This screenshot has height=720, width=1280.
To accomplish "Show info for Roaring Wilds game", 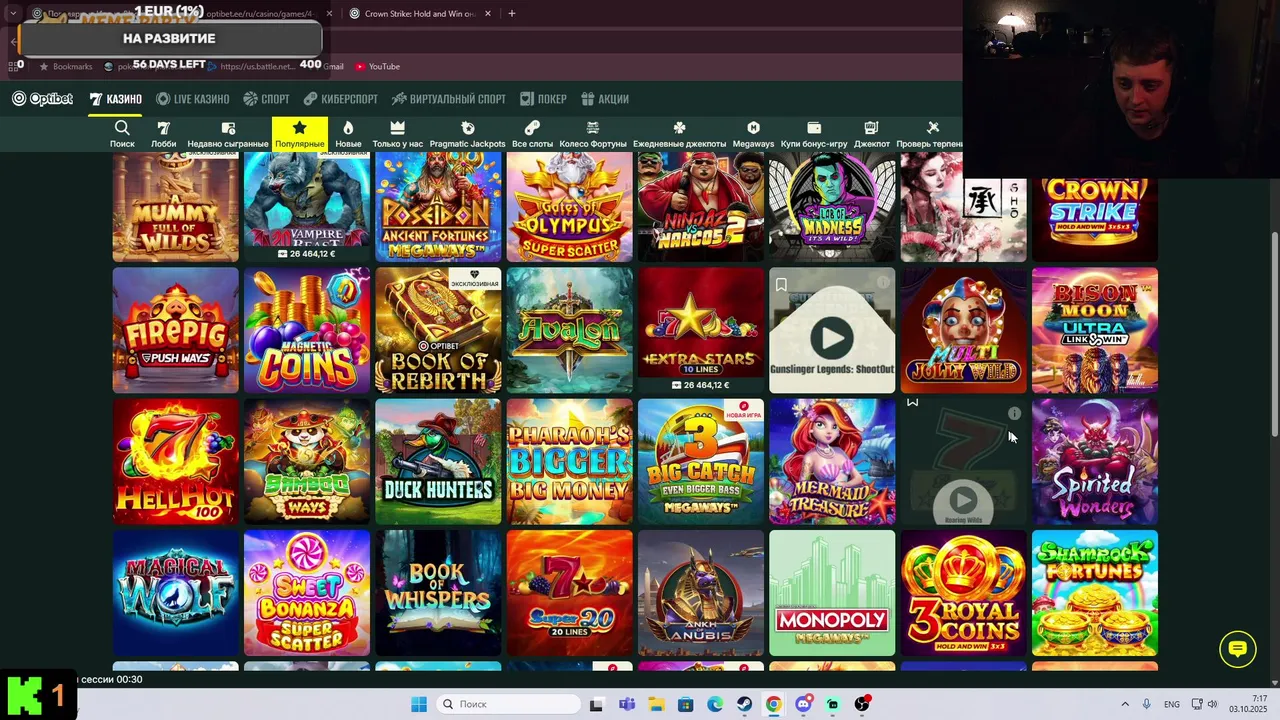I will [1014, 413].
